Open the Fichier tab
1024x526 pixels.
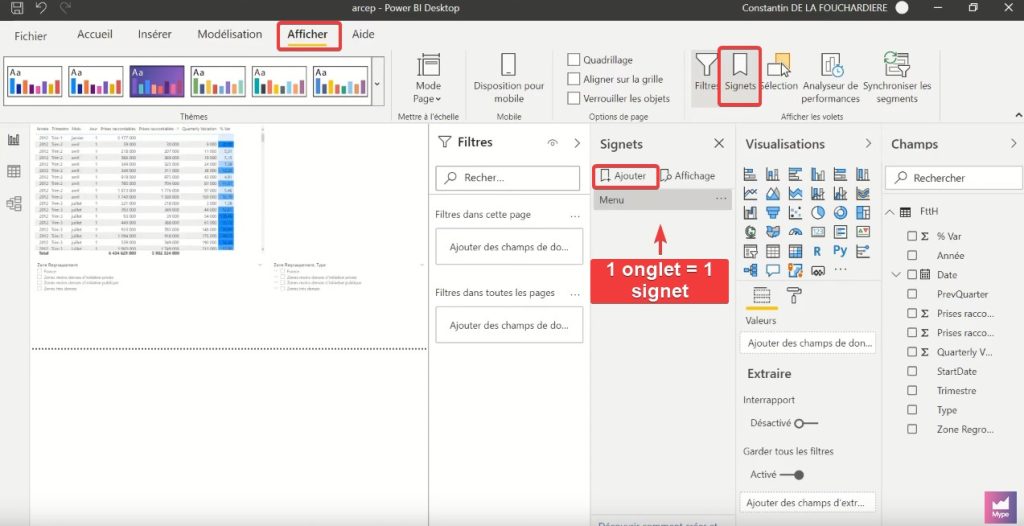coord(31,36)
